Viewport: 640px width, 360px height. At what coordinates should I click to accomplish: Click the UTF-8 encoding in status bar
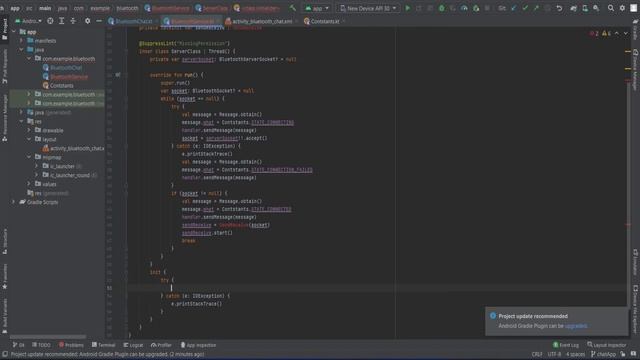coord(554,354)
